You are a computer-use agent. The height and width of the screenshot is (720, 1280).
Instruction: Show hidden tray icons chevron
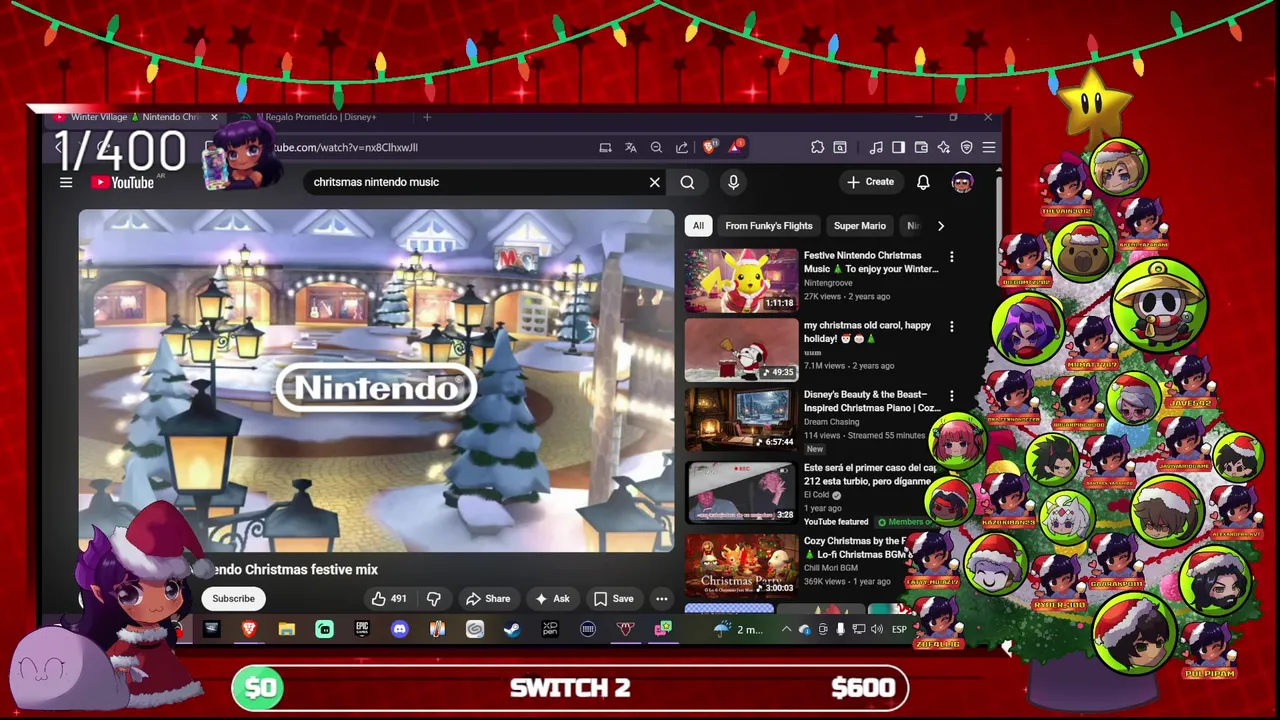point(786,629)
